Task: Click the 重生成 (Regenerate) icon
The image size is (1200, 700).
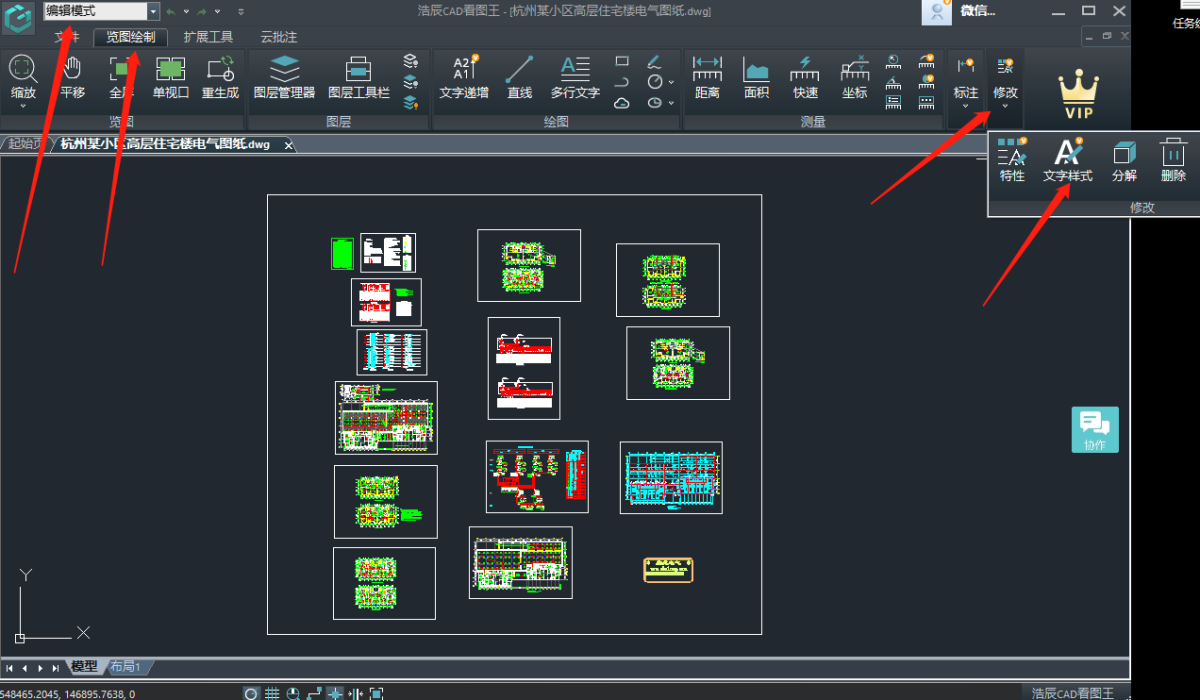Action: [220, 78]
